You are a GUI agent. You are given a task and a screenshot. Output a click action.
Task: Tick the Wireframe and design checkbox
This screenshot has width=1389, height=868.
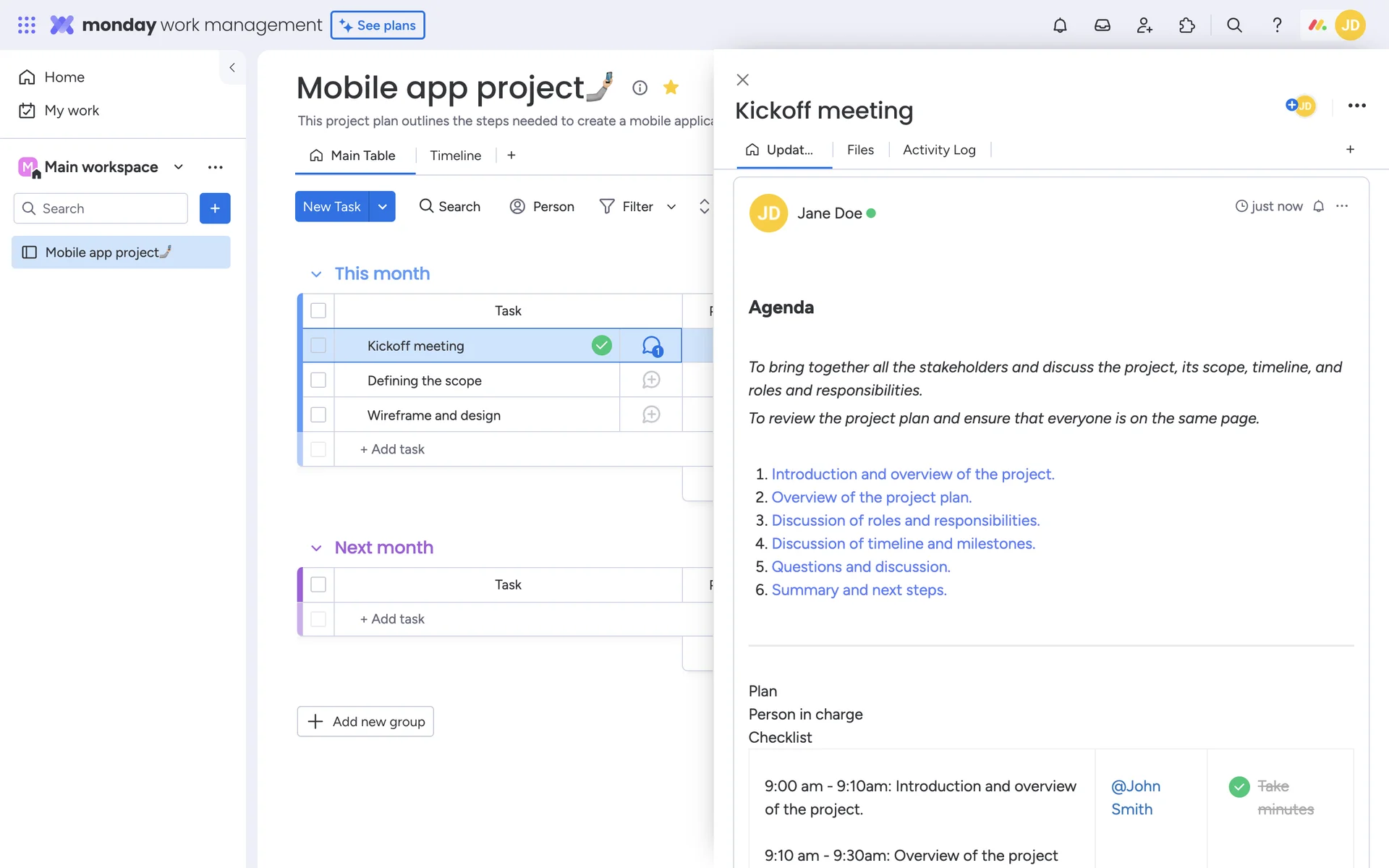click(x=318, y=415)
